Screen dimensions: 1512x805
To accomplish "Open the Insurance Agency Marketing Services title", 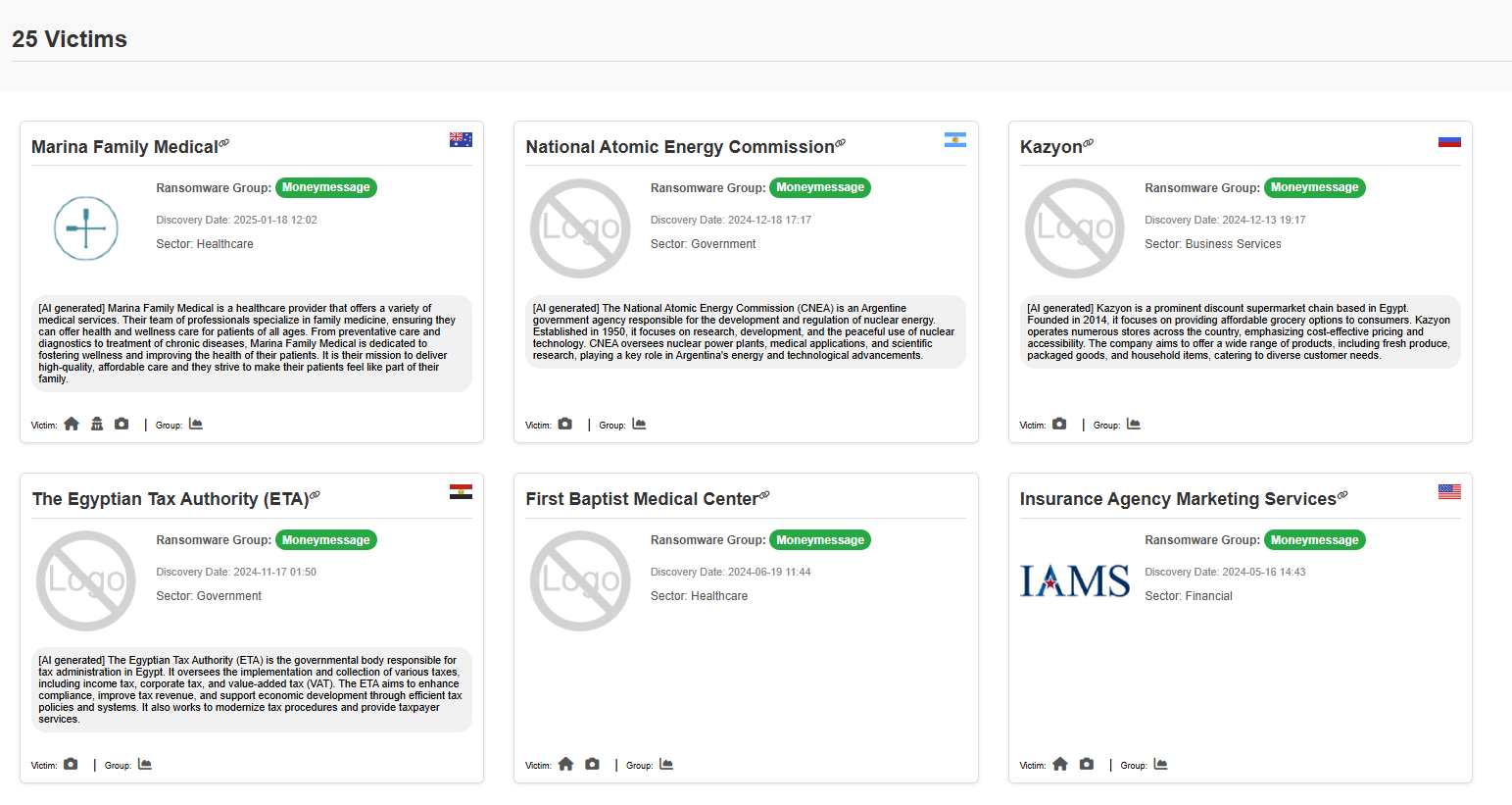I will pyautogui.click(x=1178, y=499).
